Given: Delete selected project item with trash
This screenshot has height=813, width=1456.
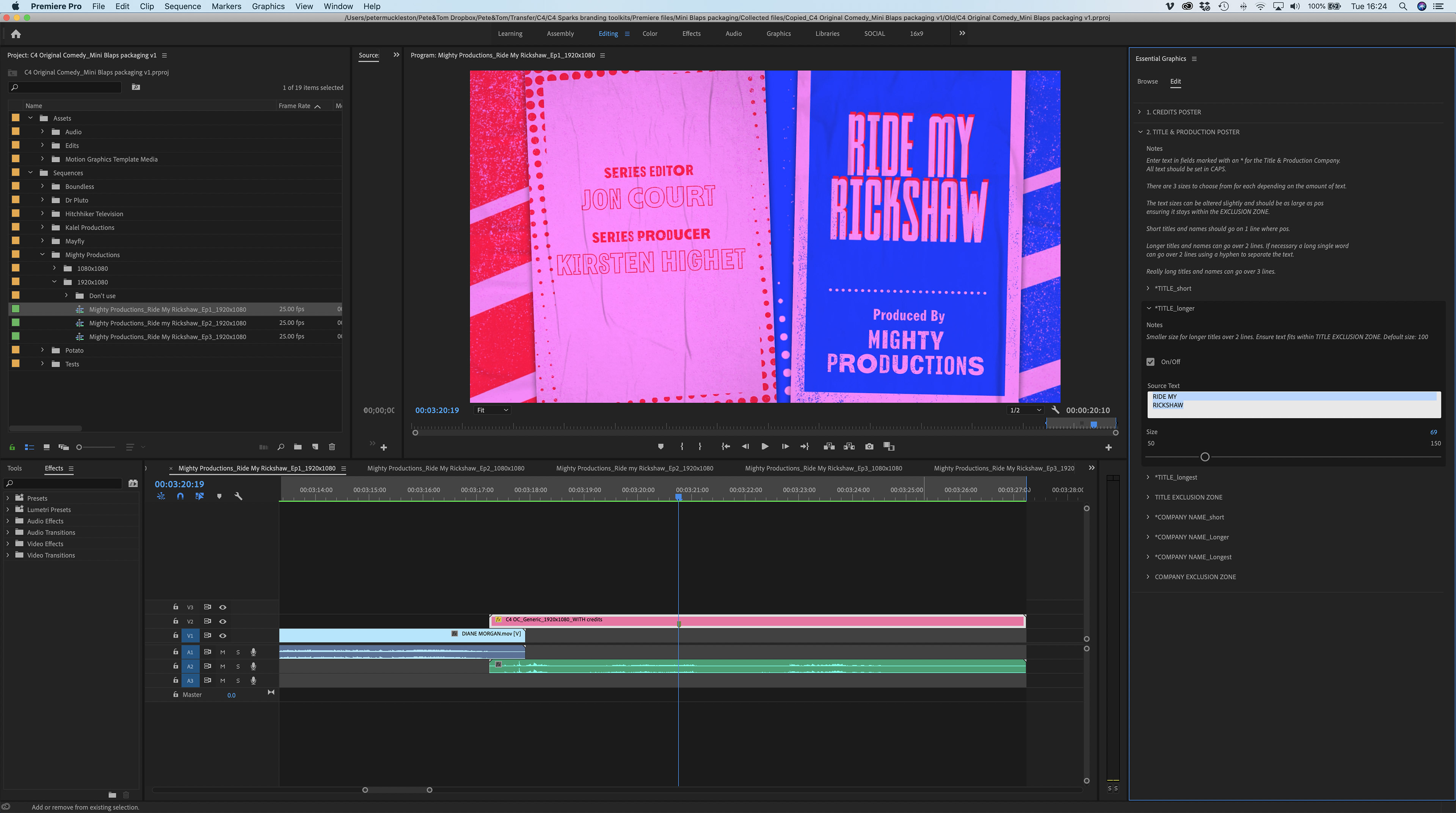Looking at the screenshot, I should (333, 447).
